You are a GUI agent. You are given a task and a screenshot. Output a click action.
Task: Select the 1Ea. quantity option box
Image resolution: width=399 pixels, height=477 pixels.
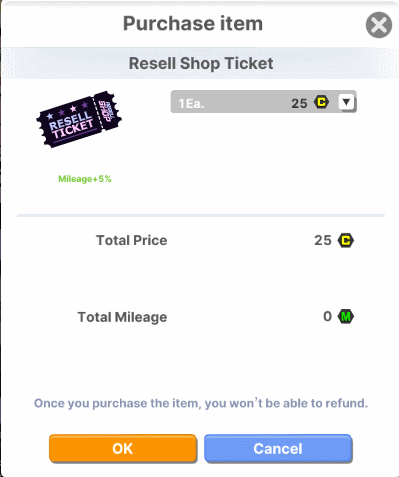pos(264,102)
